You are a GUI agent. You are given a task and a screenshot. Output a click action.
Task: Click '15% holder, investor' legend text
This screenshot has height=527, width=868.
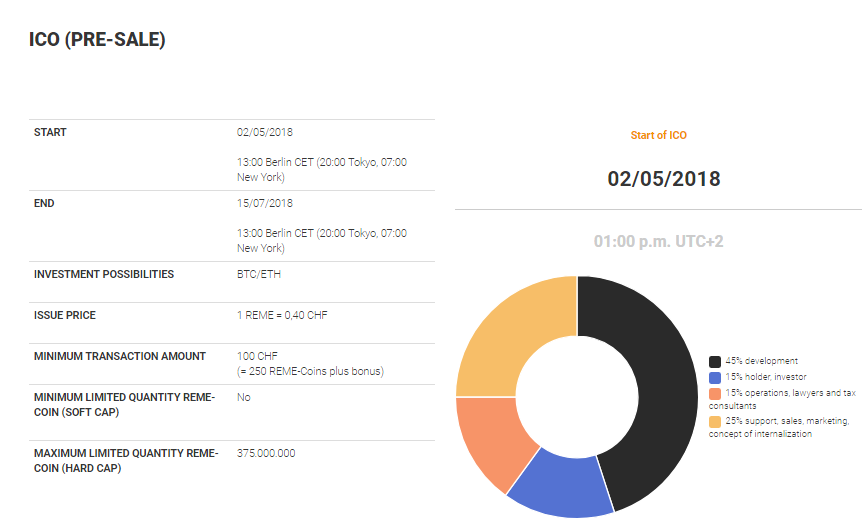click(766, 377)
